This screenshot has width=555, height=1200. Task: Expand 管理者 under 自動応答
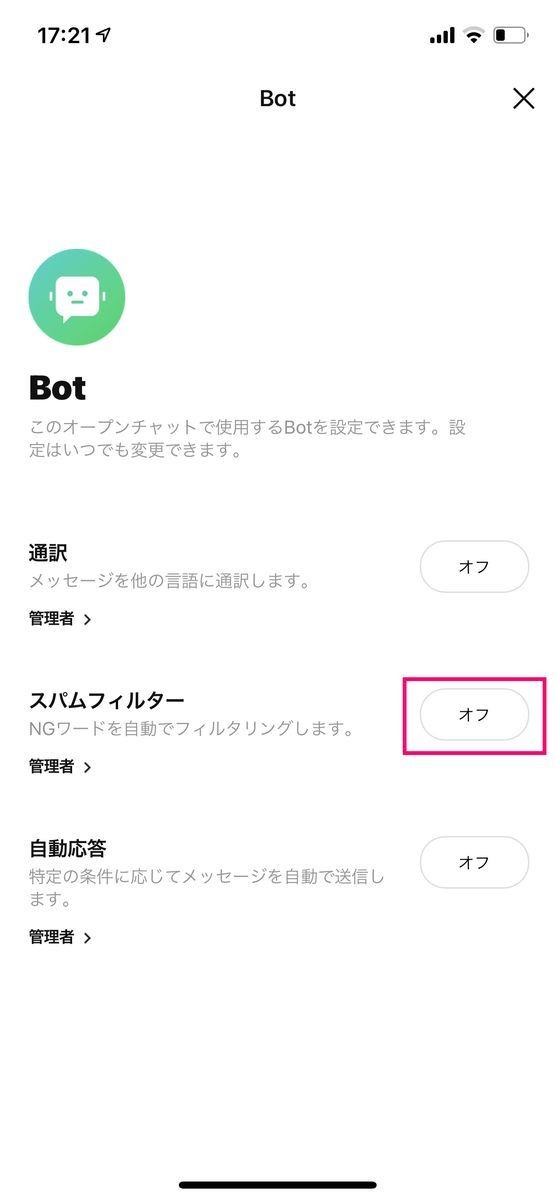click(x=60, y=937)
